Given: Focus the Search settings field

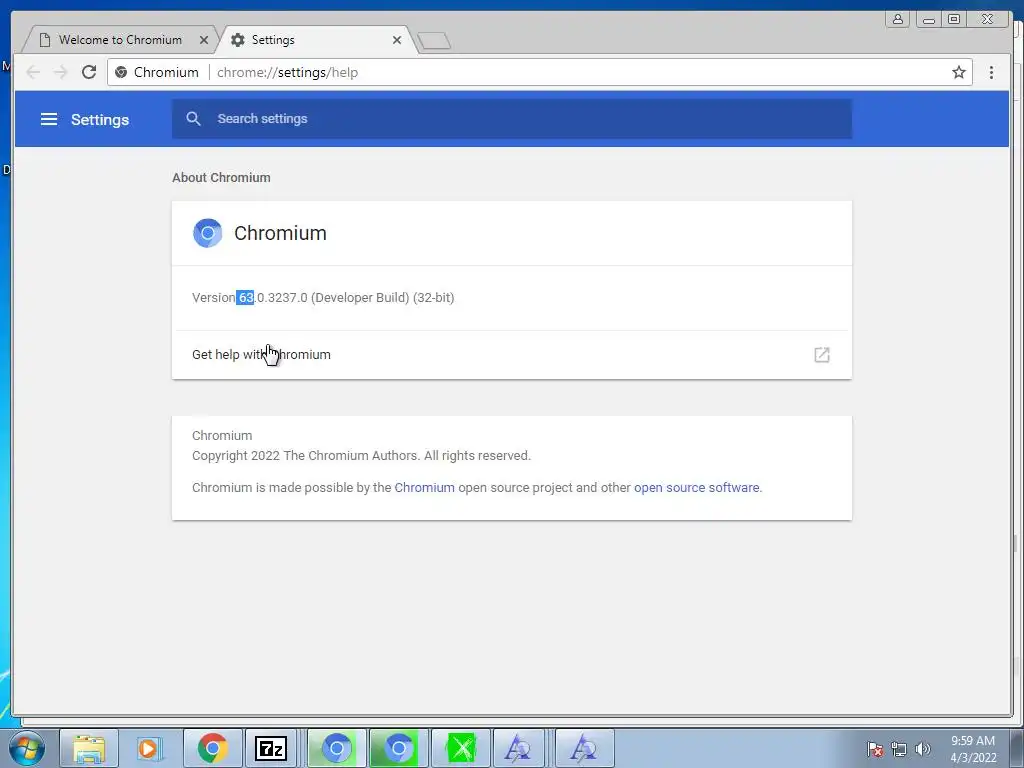Looking at the screenshot, I should (x=512, y=118).
